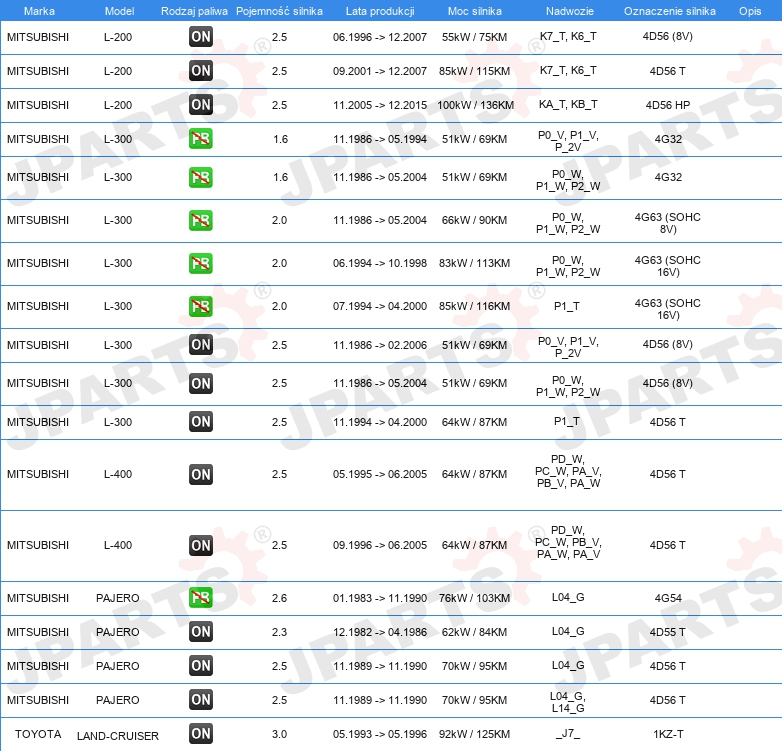The height and width of the screenshot is (751, 782).
Task: Click the _J7_ body cell
Action: coord(568,733)
